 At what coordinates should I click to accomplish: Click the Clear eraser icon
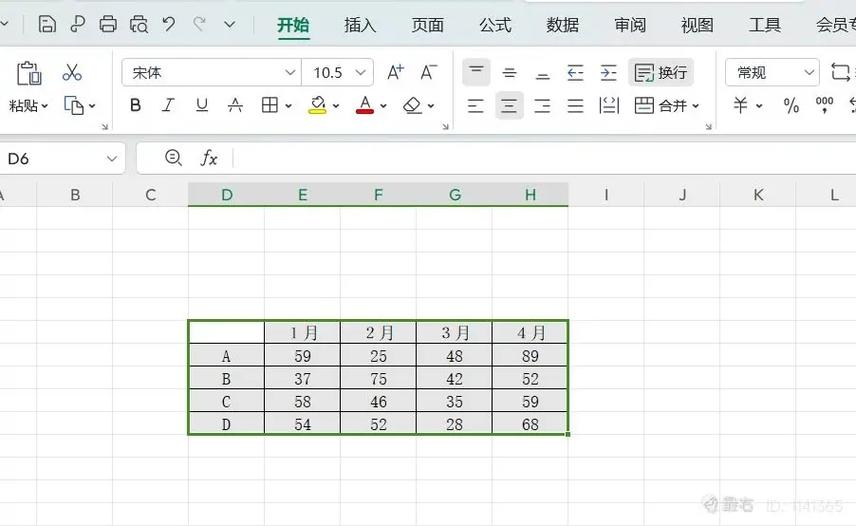click(412, 105)
